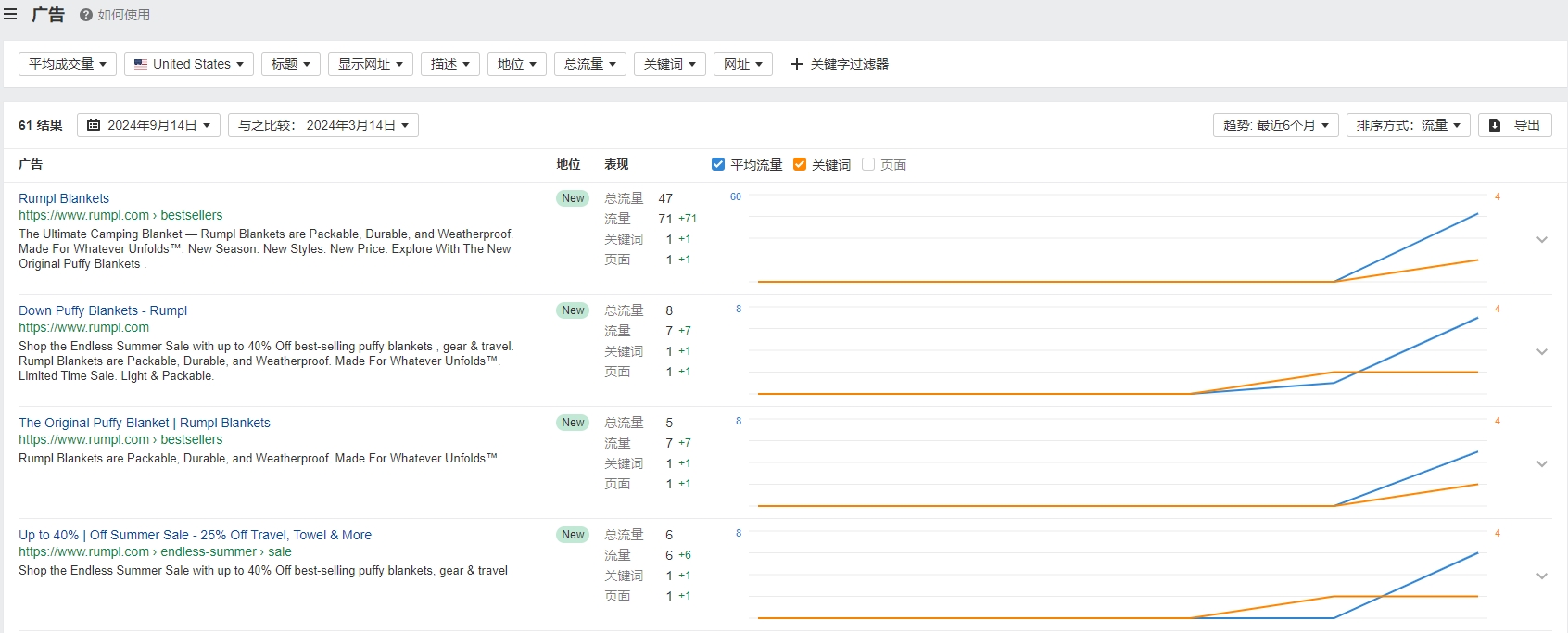This screenshot has width=1568, height=633.
Task: Open the bestsellers URL under The Original Puffy Blanket
Action: (x=120, y=439)
